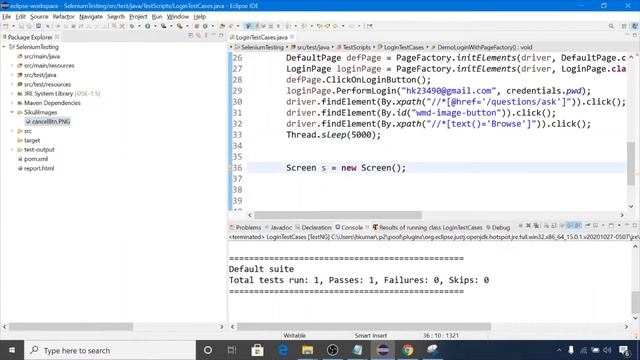Open the New file dropdown arrow
Screen dimensions: 640x360
tap(13, 26)
